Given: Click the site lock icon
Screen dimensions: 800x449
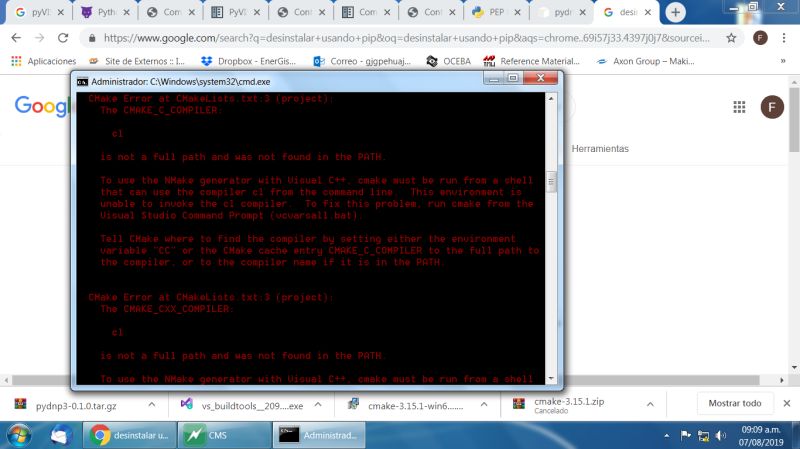Looking at the screenshot, I should (92, 38).
